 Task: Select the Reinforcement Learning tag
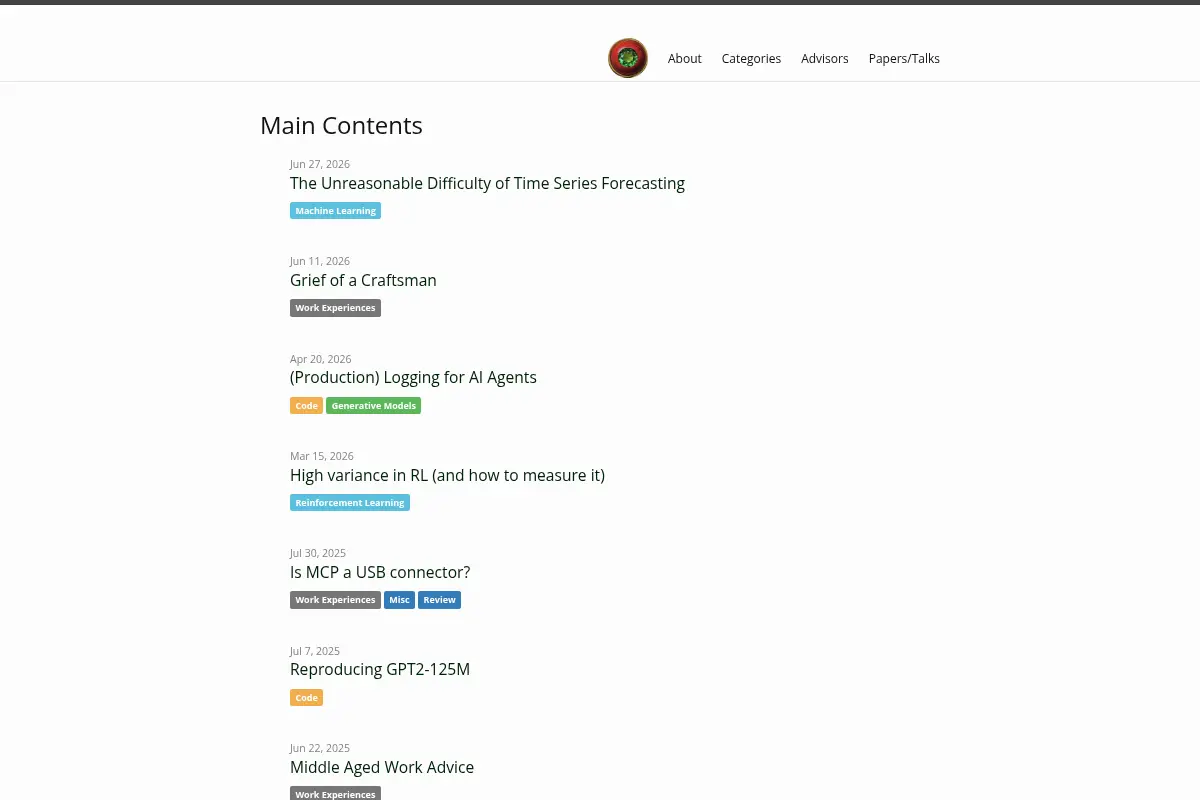(x=350, y=503)
